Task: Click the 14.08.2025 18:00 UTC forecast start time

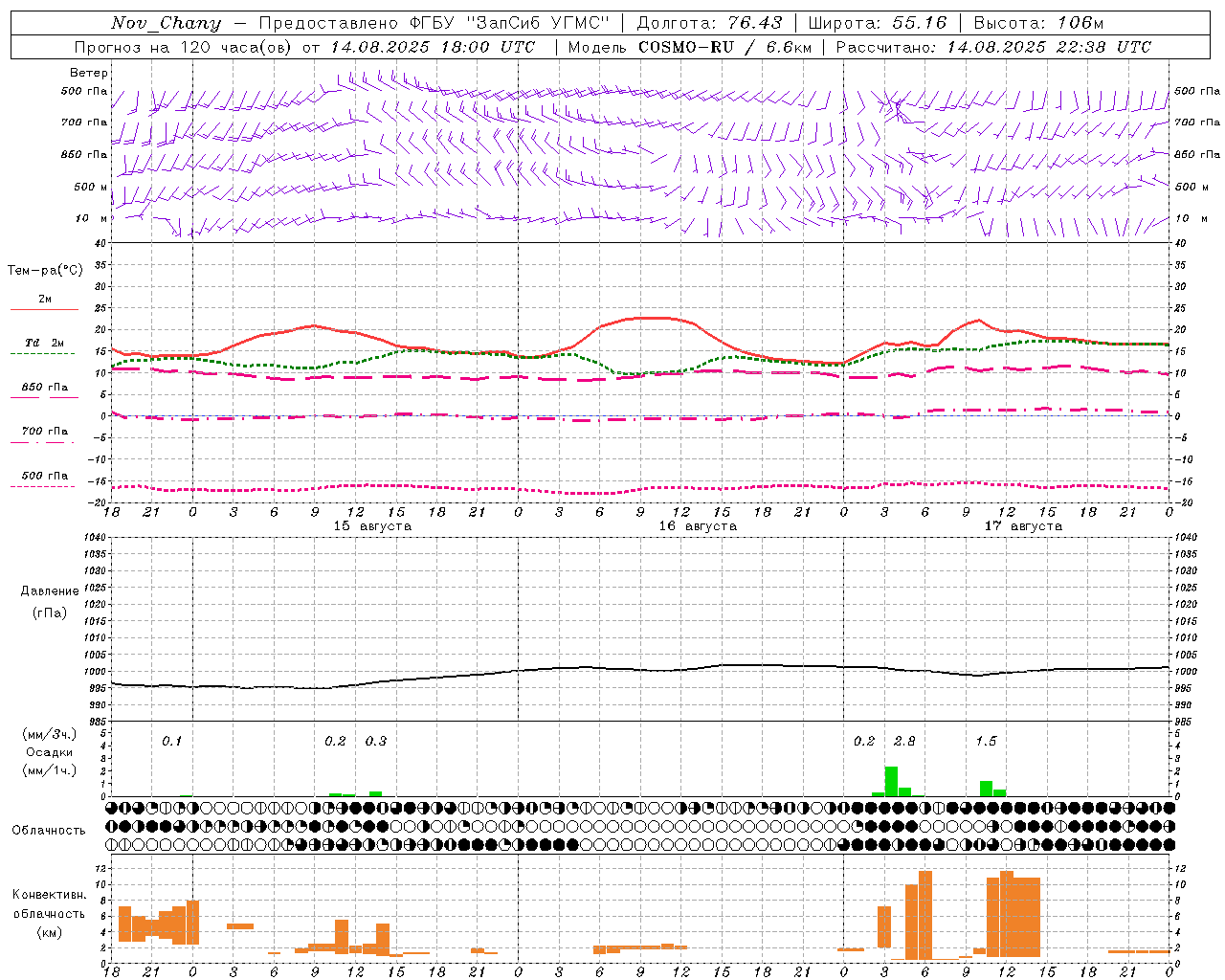Action: [433, 47]
